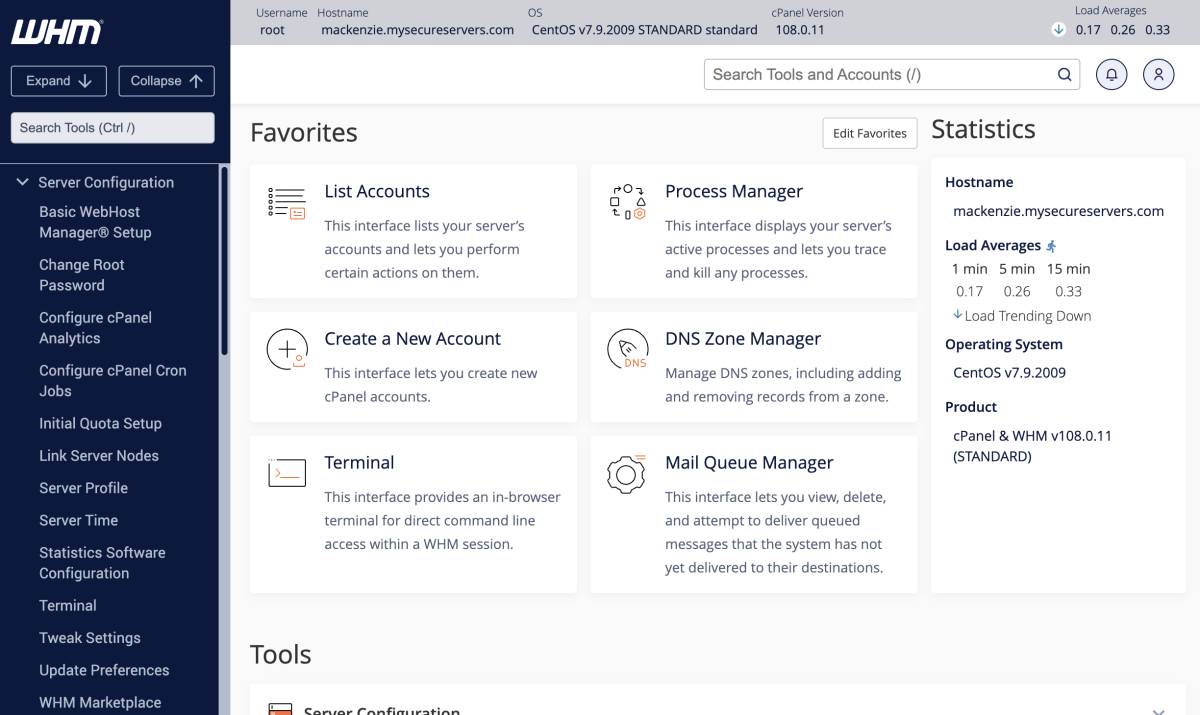Click the Mail Queue Manager gear icon
The height and width of the screenshot is (715, 1200).
[x=627, y=473]
